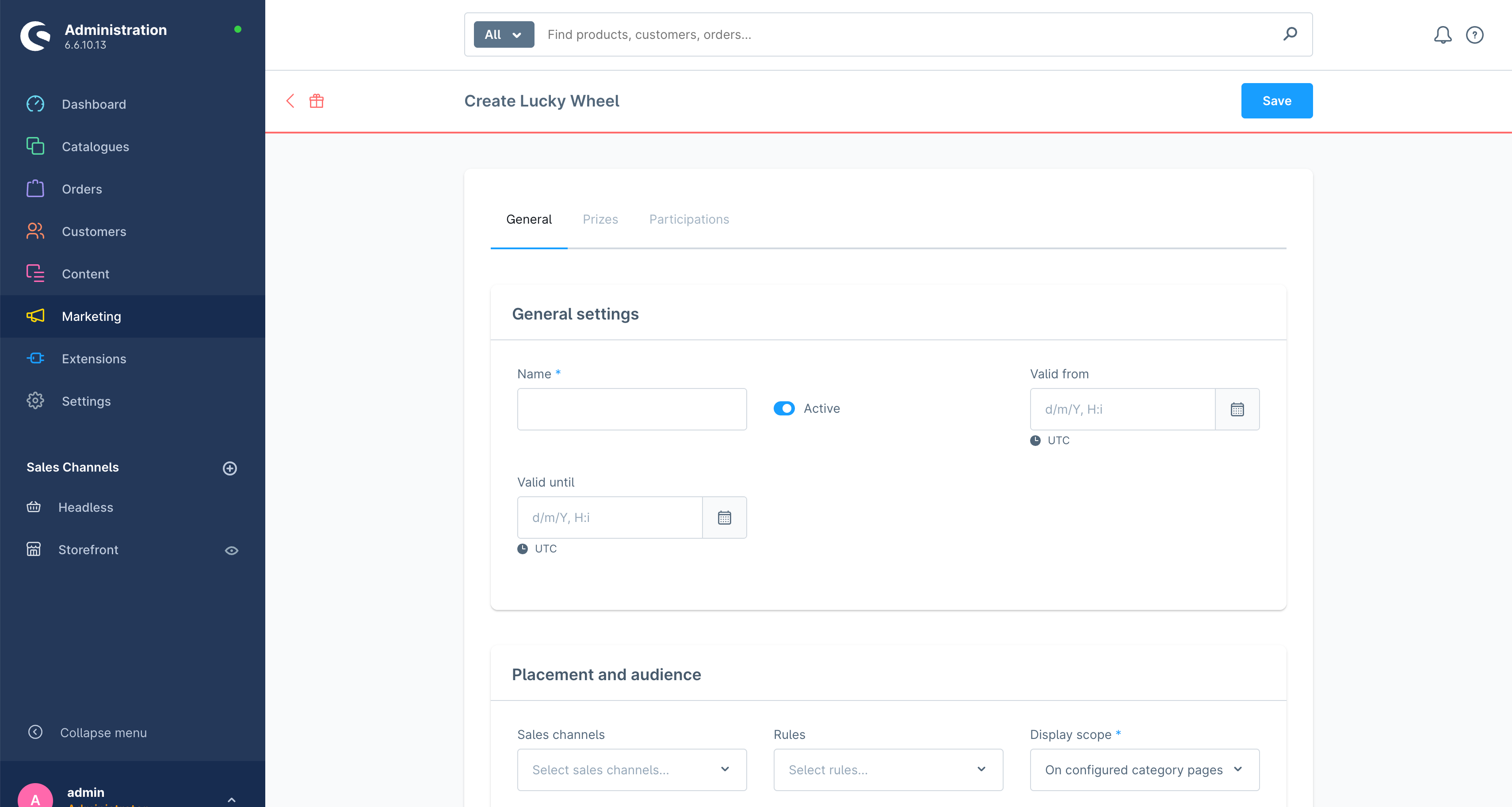Click the search magnifier icon
Screen dimensions: 1512x807
[x=1290, y=34]
